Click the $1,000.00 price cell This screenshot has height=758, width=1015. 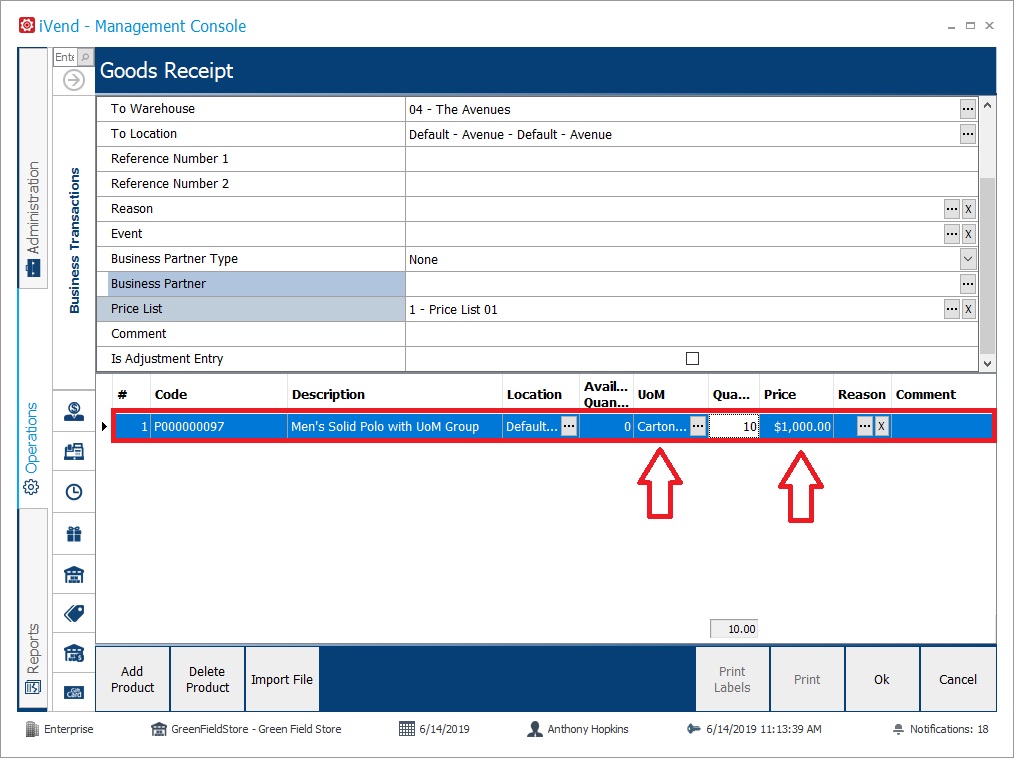click(x=796, y=427)
